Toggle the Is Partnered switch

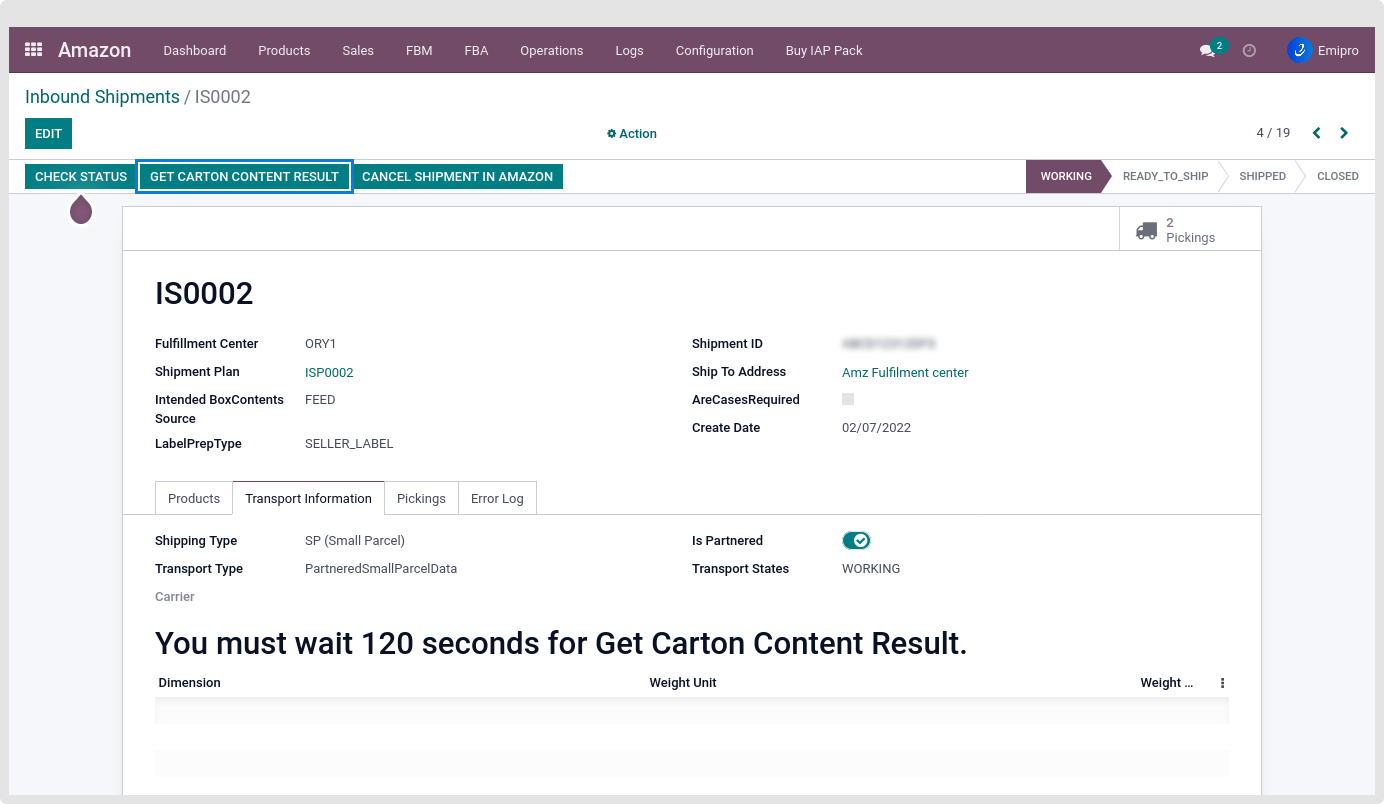pyautogui.click(x=856, y=541)
